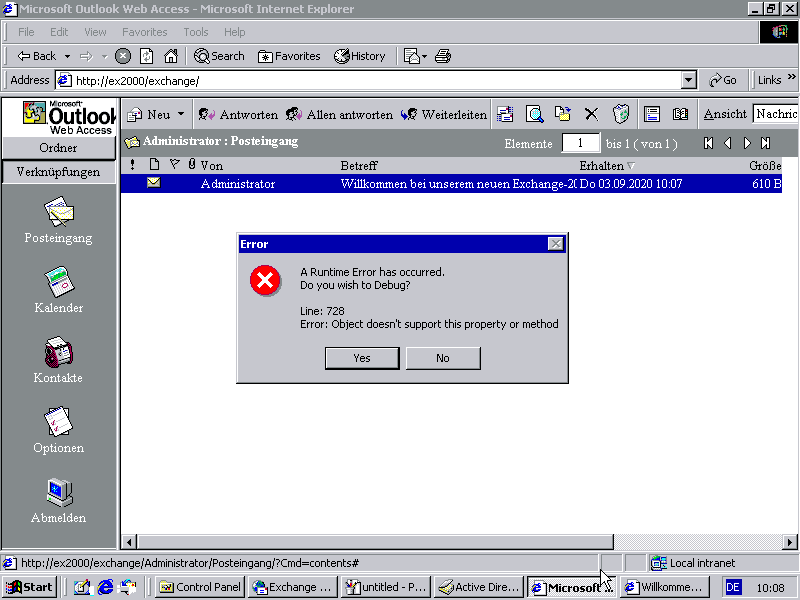This screenshot has width=800, height=600.
Task: Click the Print icon in IE toolbar
Action: (442, 56)
